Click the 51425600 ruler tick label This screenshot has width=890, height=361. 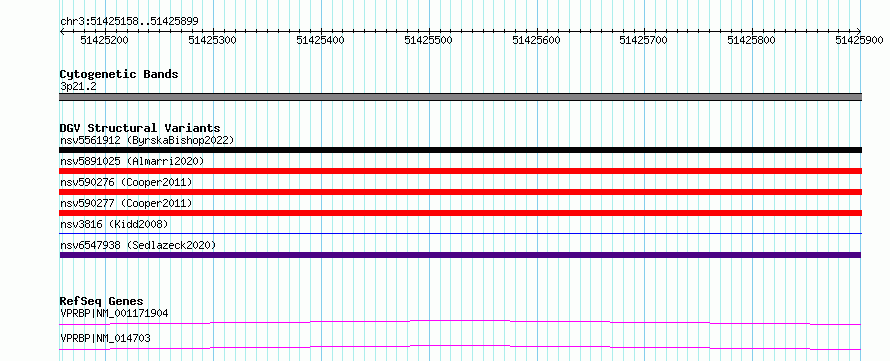[x=536, y=40]
